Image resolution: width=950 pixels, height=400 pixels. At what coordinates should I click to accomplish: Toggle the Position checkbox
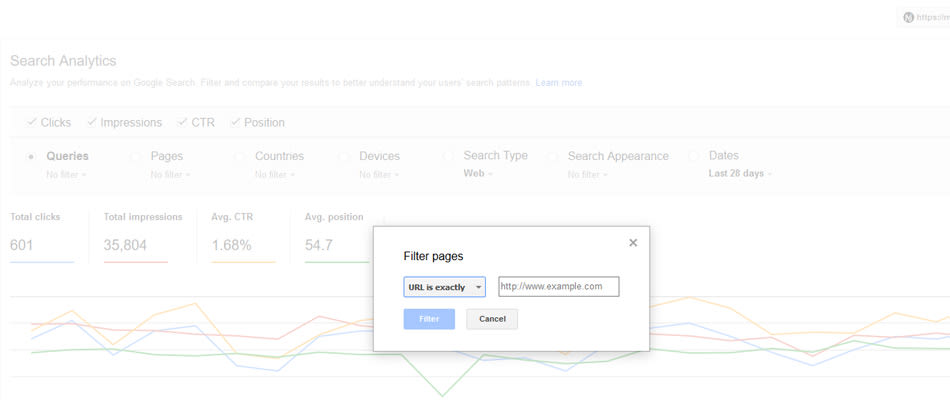coord(235,122)
